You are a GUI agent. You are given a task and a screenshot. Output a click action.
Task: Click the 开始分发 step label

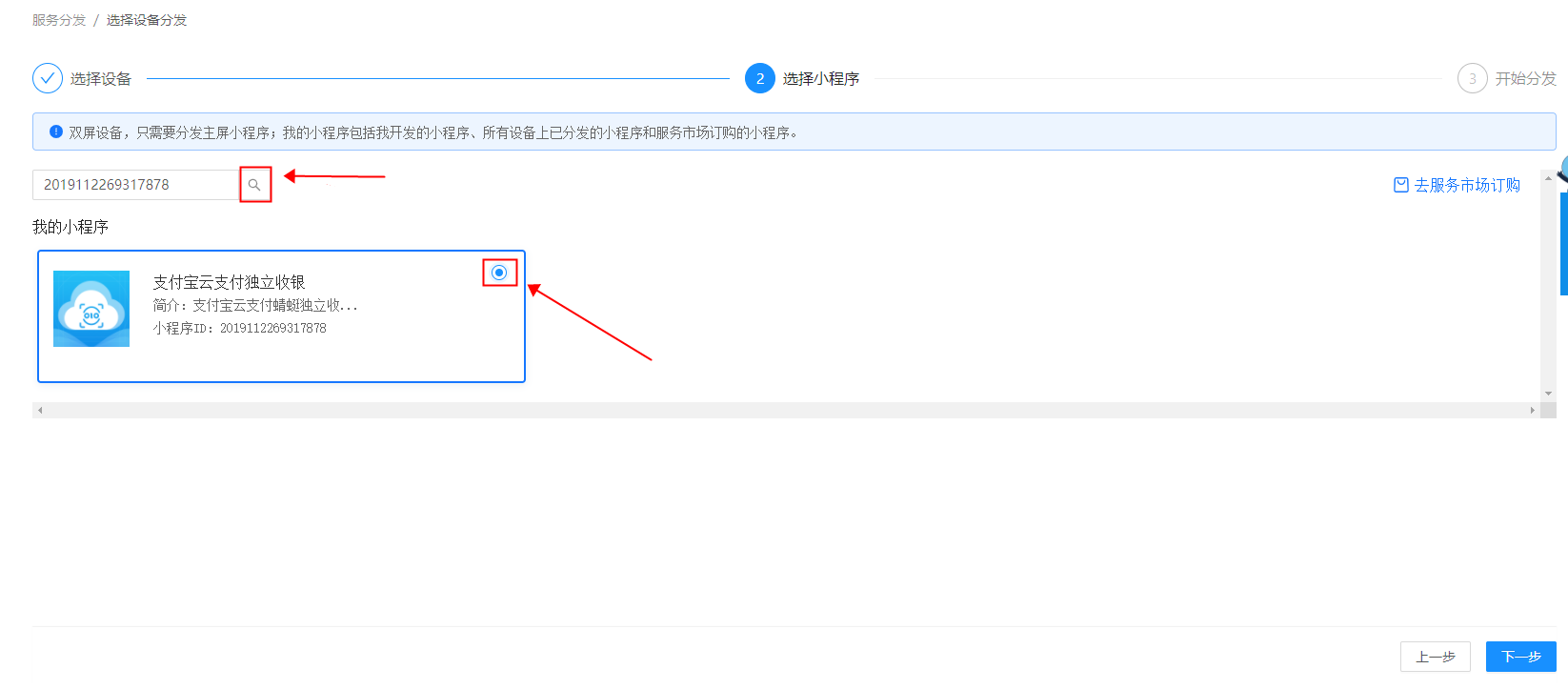click(1526, 79)
